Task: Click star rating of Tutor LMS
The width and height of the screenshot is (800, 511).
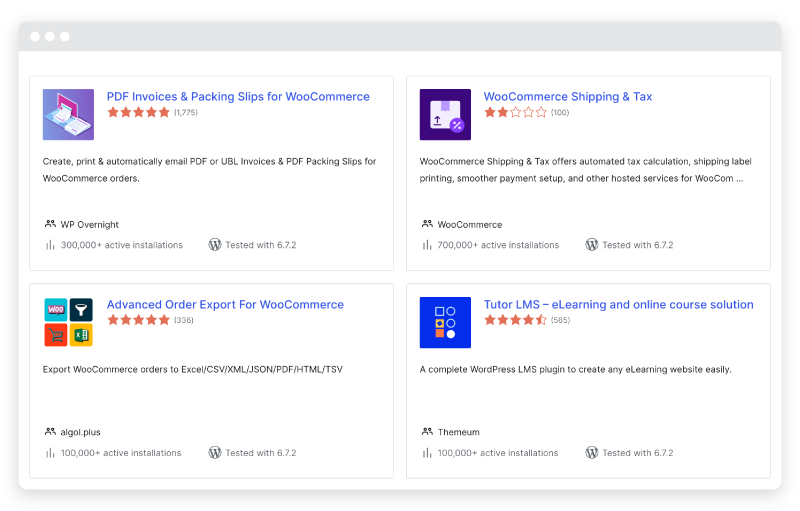Action: pos(515,320)
